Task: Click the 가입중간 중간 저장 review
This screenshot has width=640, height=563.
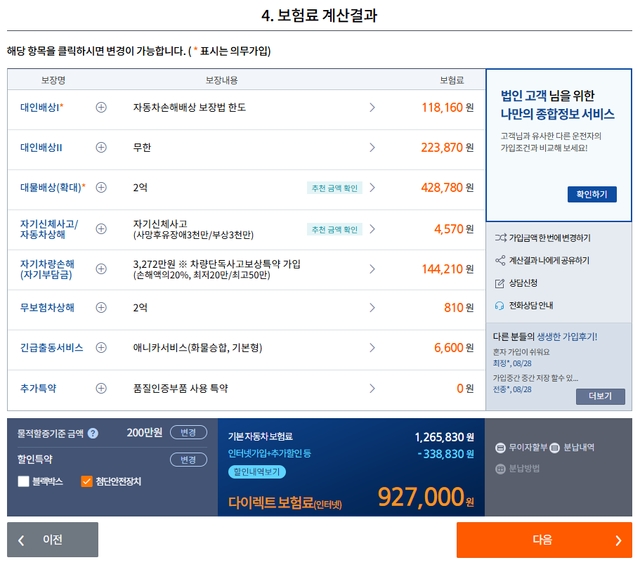Action: pyautogui.click(x=535, y=378)
